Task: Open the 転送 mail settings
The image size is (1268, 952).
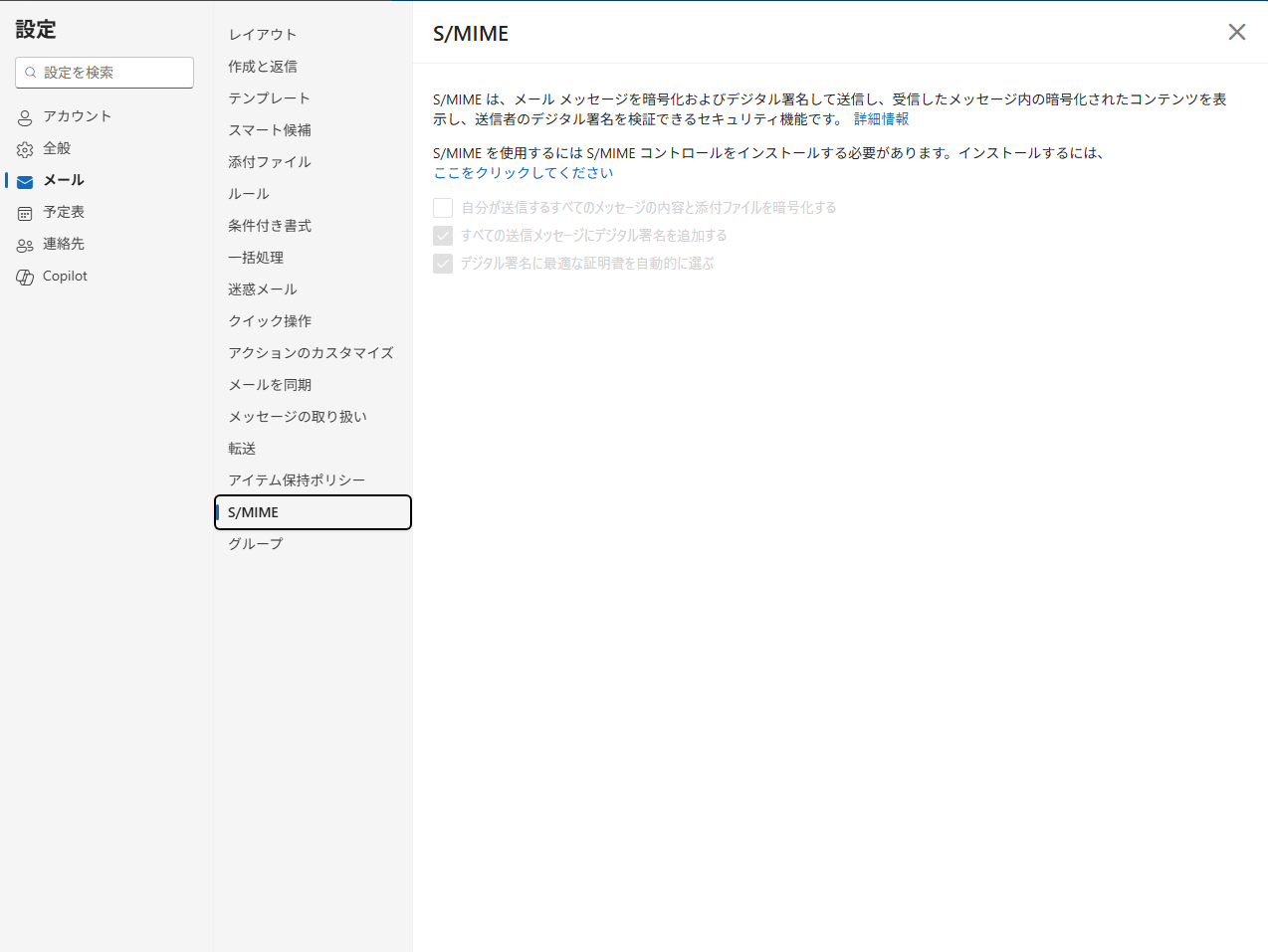Action: coord(313,449)
